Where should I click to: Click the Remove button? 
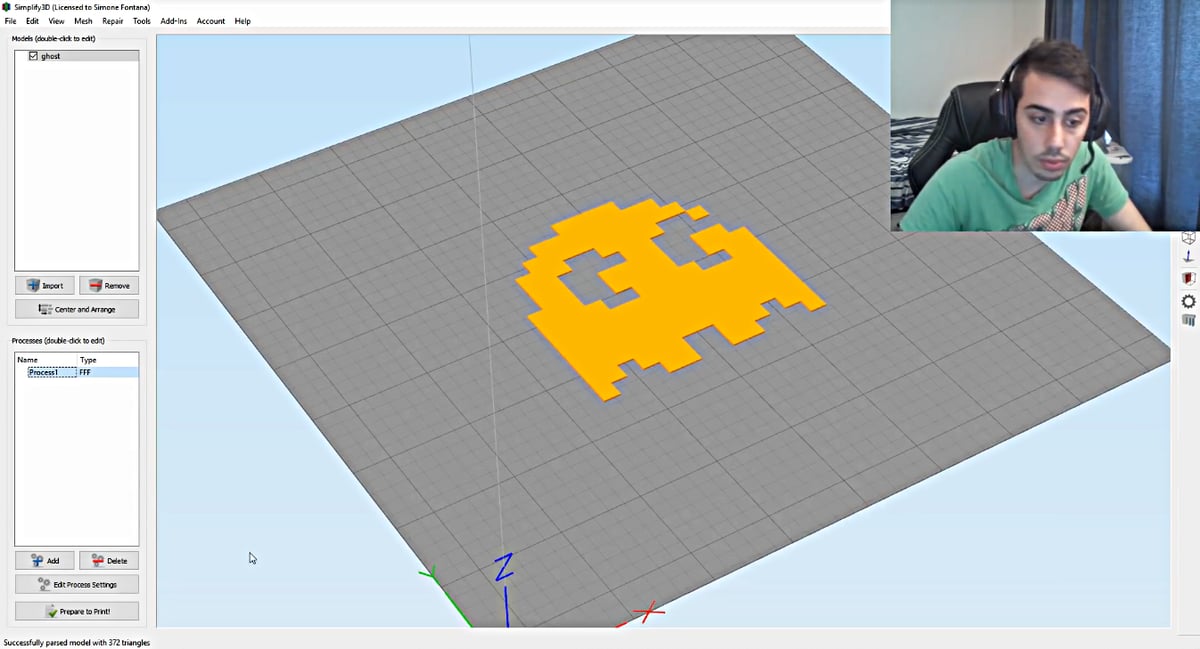(109, 285)
